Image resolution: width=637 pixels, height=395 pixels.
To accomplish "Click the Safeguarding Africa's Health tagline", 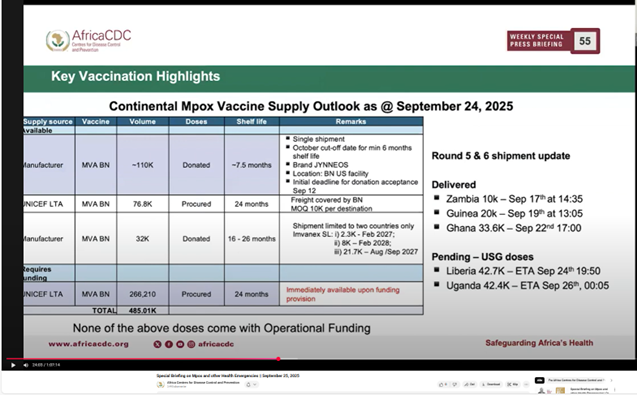I will click(539, 343).
